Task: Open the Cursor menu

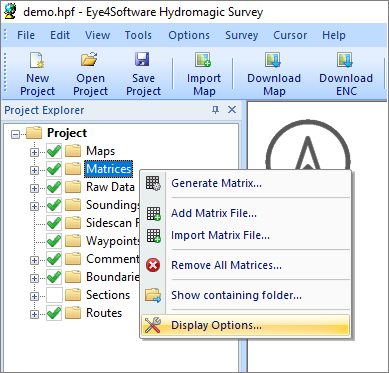Action: click(290, 35)
